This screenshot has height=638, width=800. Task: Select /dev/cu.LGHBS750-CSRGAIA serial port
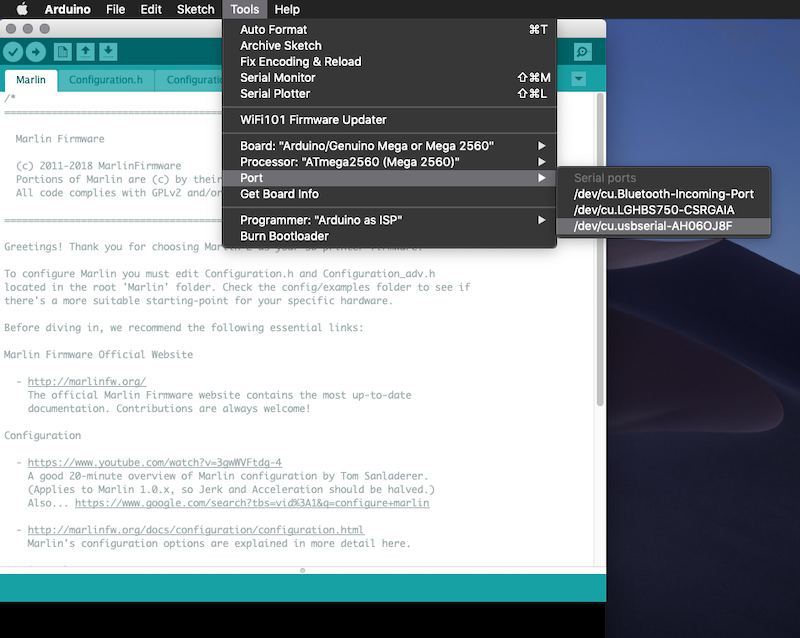click(664, 210)
